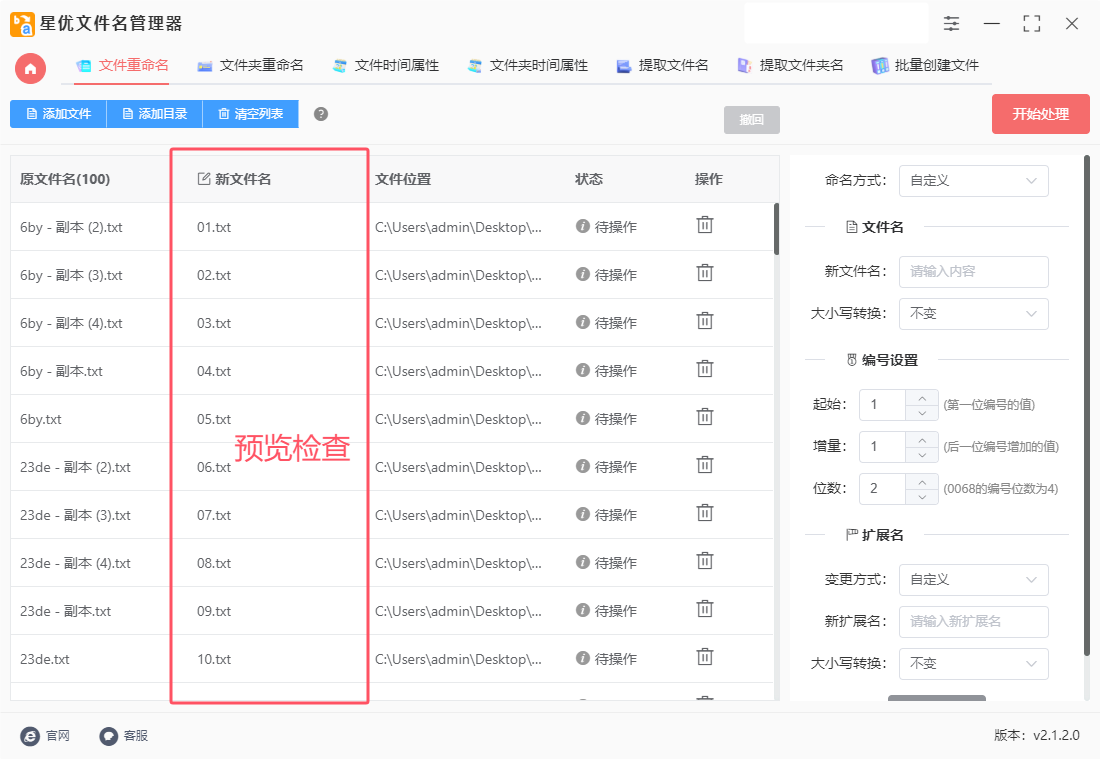
Task: Start processing with 开始处理 button
Action: tap(1040, 114)
